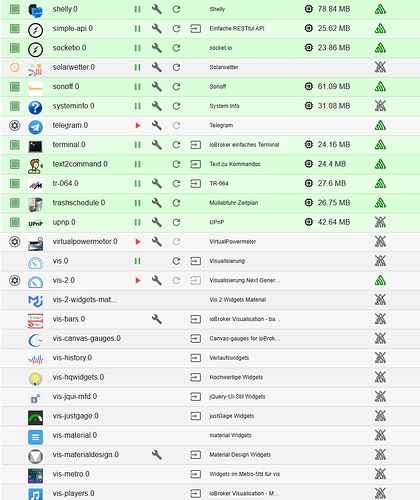Screen dimensions: 420x500
Task: Click the vis-materialdesign.0 wrench icon
Action: (x=157, y=455)
